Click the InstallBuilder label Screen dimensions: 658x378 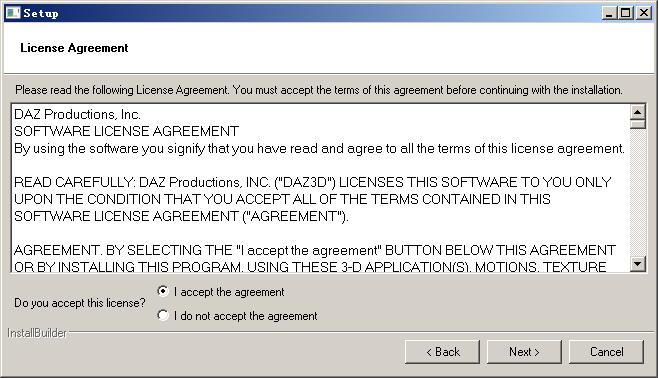click(37, 333)
